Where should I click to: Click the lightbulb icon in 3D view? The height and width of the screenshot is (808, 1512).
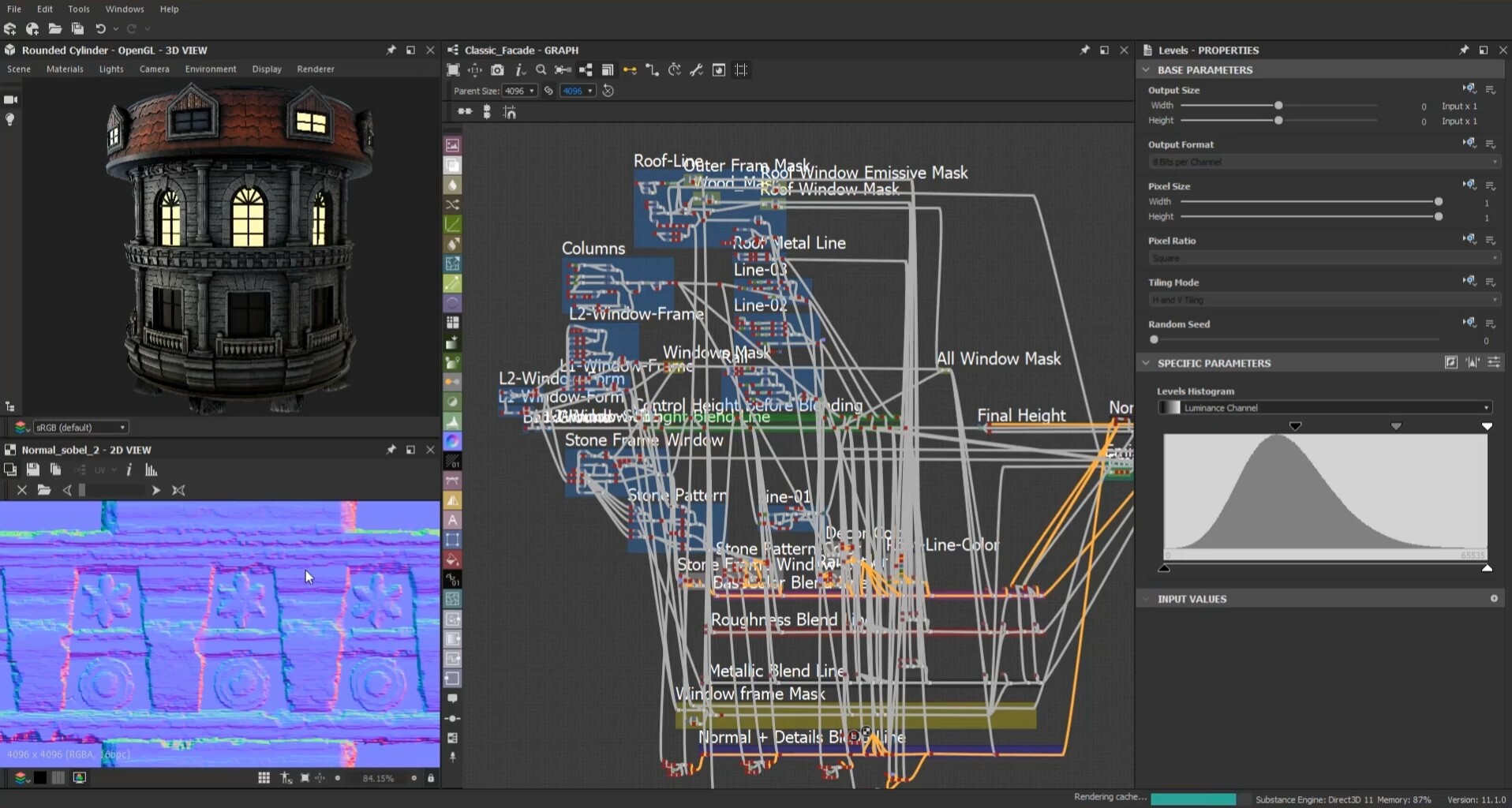pos(10,120)
